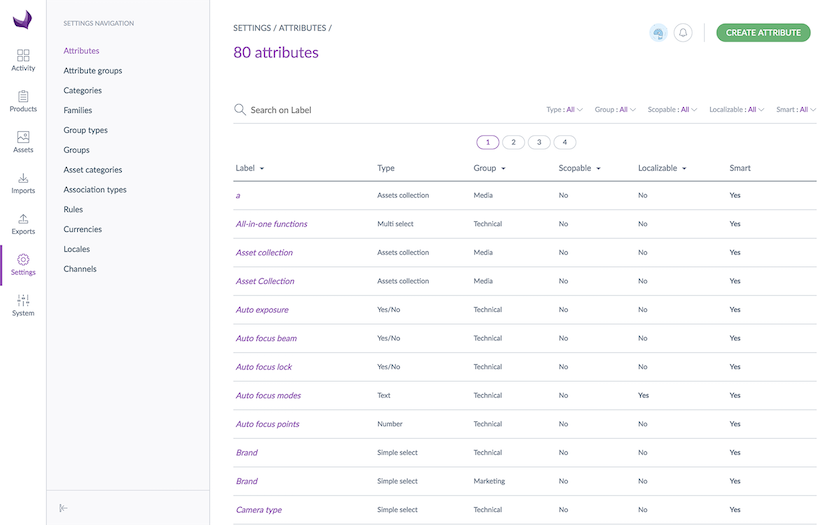The width and height of the screenshot is (840, 525).
Task: Expand the Type filter dropdown
Action: click(x=564, y=110)
